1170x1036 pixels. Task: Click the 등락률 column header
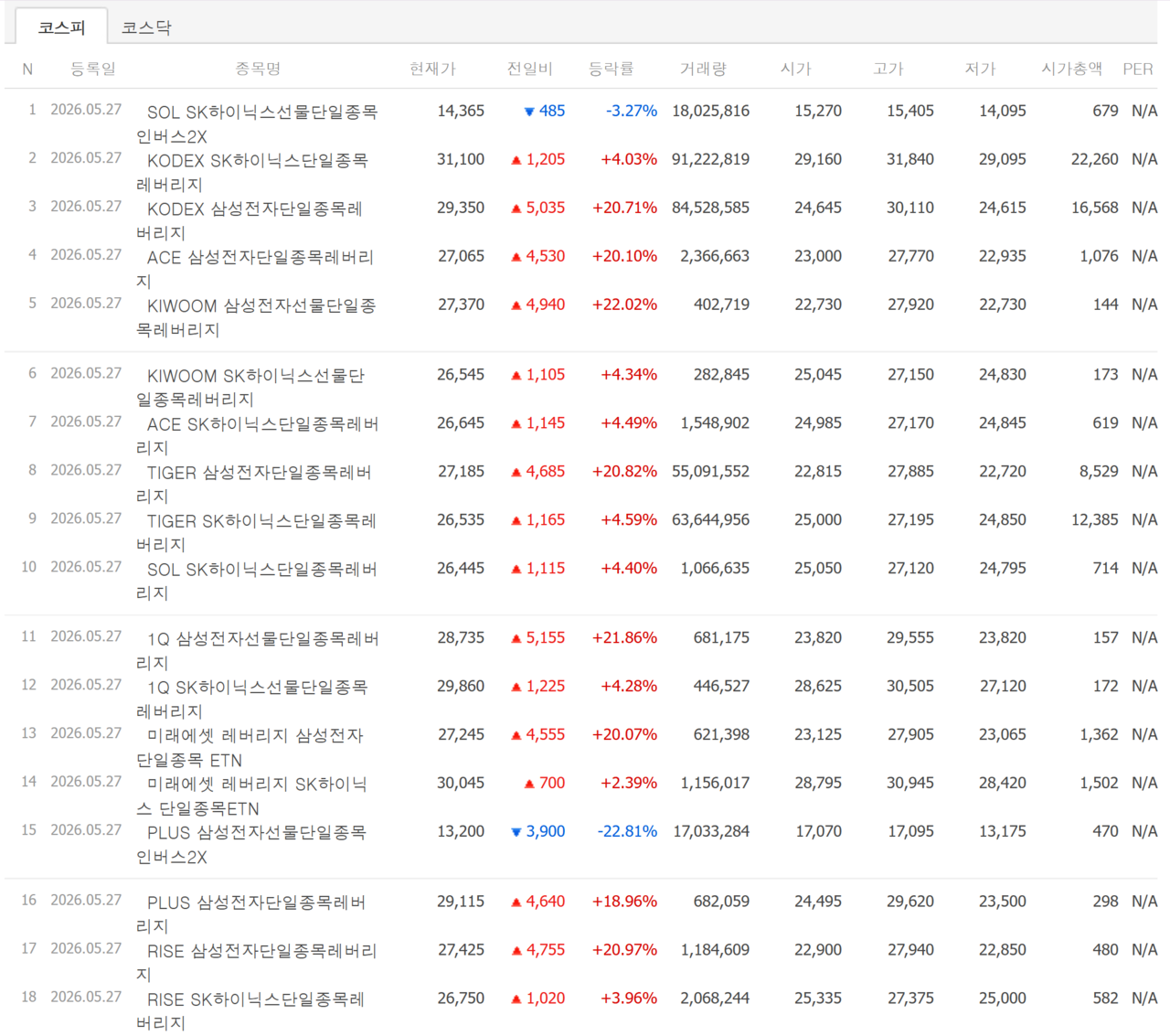(x=611, y=69)
